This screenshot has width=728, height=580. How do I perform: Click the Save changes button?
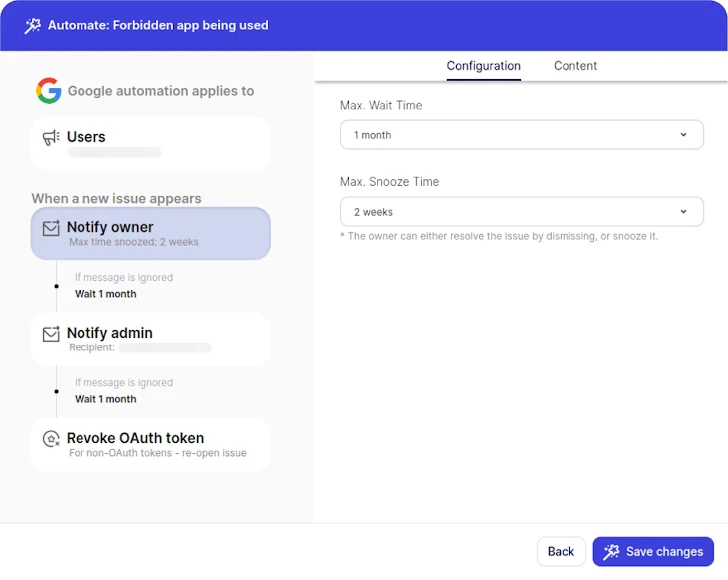[653, 552]
